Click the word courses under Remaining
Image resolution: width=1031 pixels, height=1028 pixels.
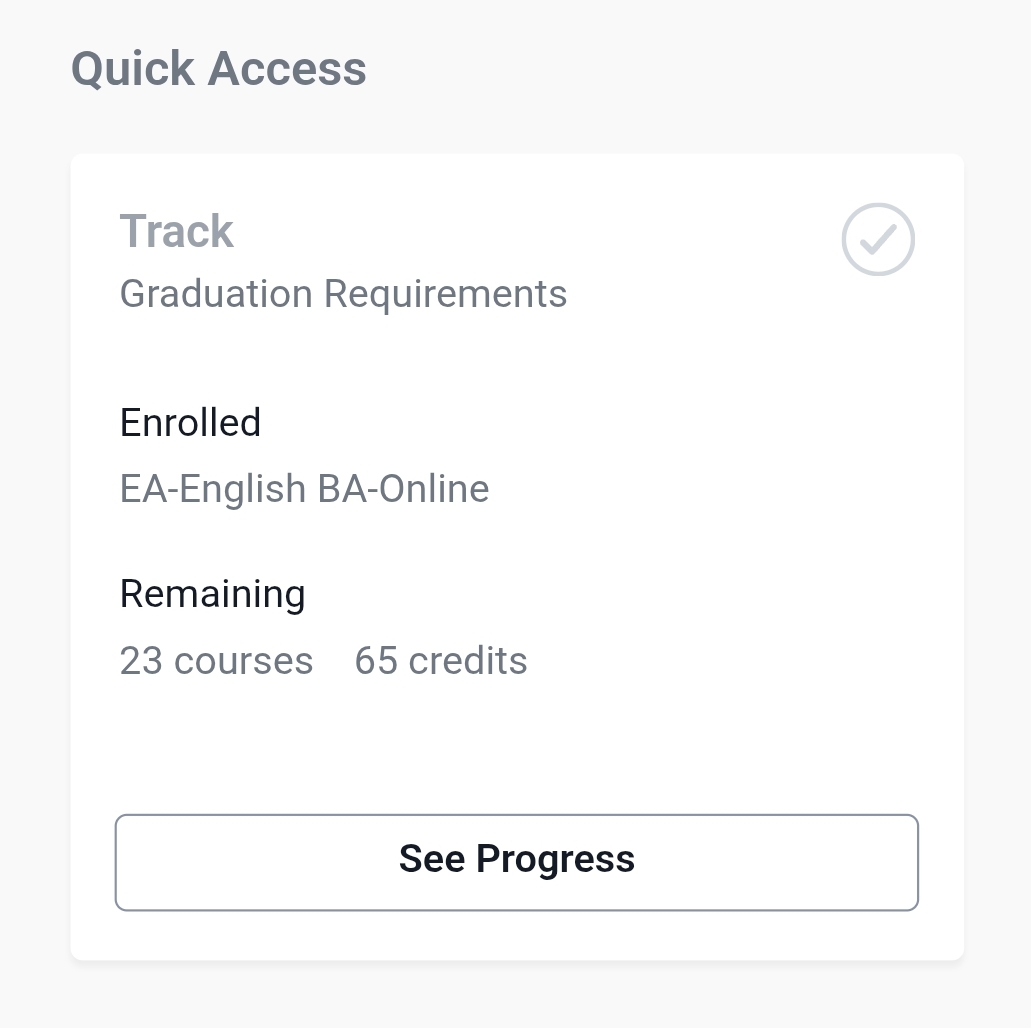[243, 661]
